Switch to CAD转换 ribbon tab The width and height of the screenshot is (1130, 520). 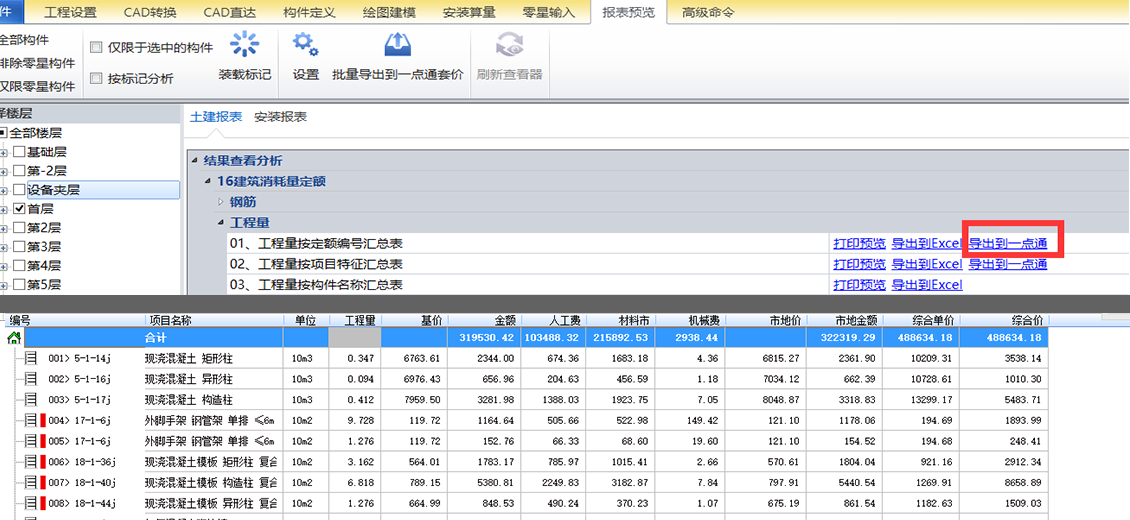(150, 12)
